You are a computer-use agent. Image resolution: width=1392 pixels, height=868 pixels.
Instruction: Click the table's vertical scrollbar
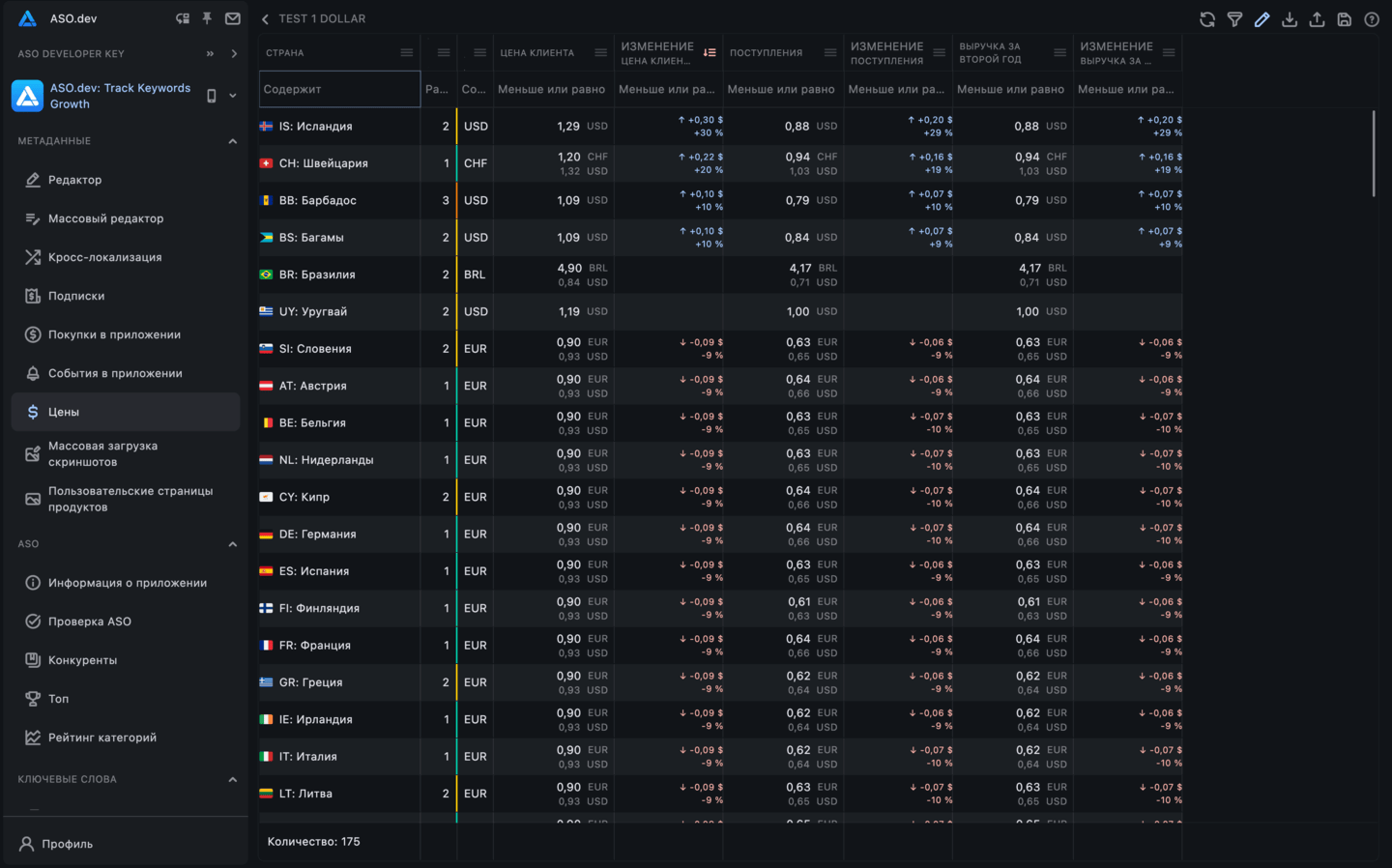(x=1374, y=155)
